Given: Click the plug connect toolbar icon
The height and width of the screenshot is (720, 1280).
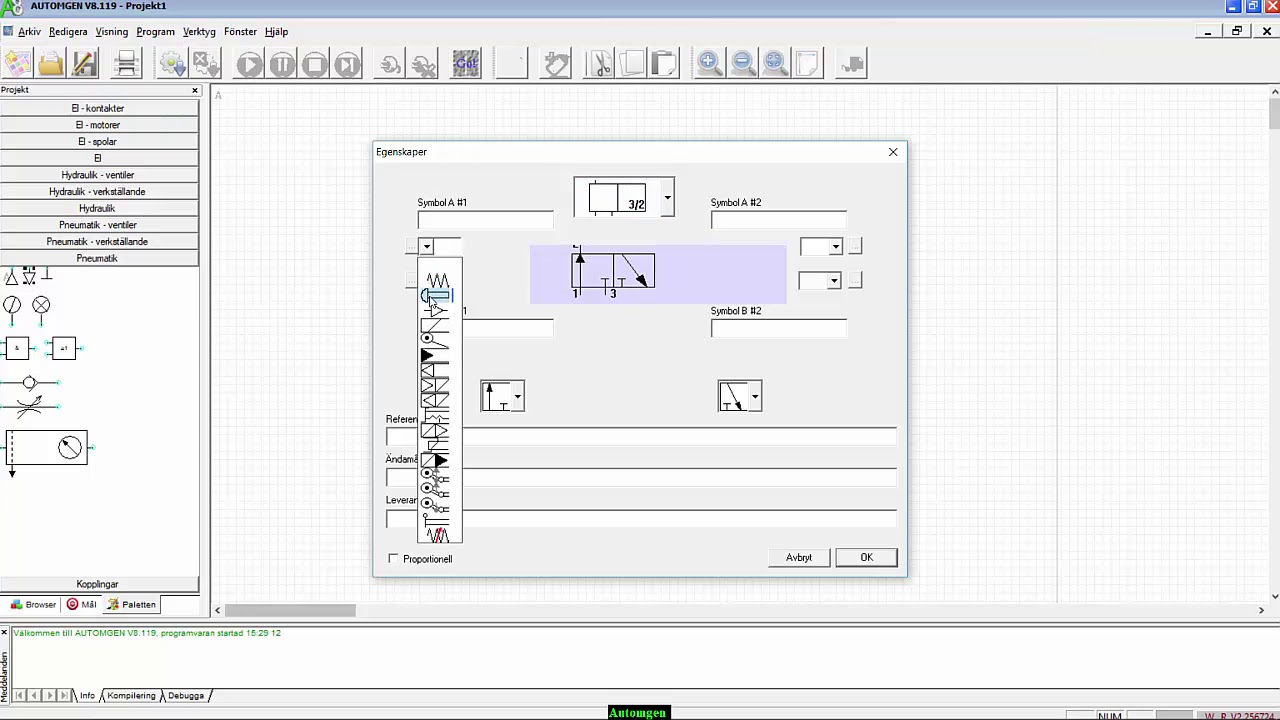Looking at the screenshot, I should (x=391, y=64).
